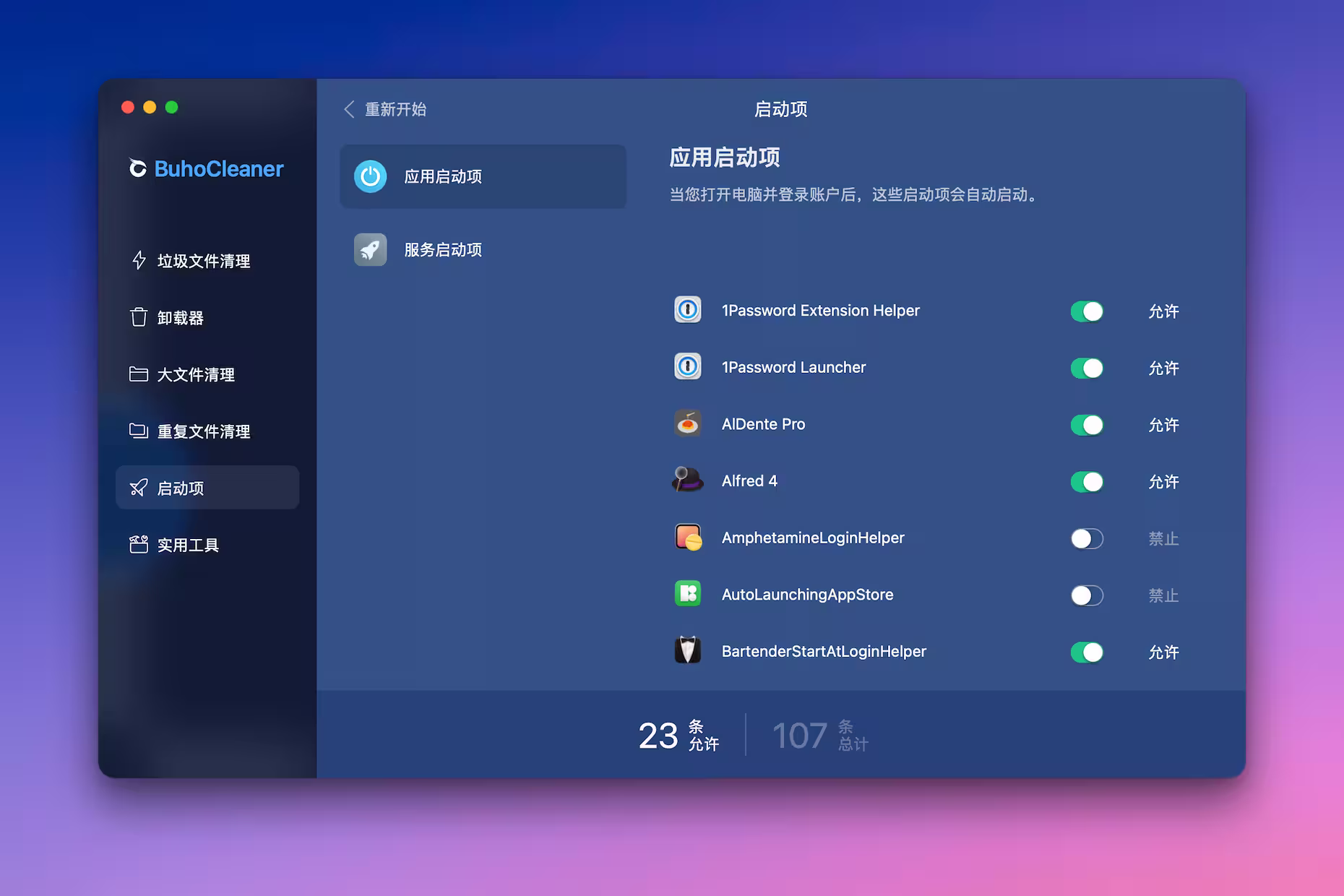Click the BuhoCleaner logo icon

(137, 168)
